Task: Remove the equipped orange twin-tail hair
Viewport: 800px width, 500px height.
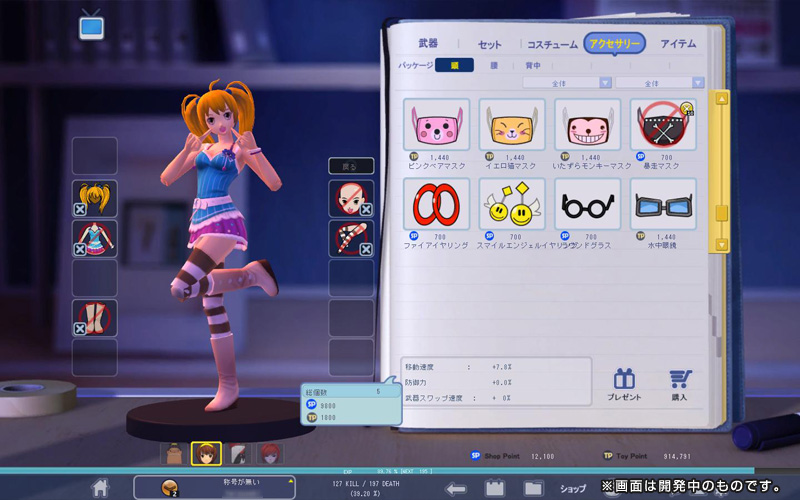Action: (x=80, y=209)
